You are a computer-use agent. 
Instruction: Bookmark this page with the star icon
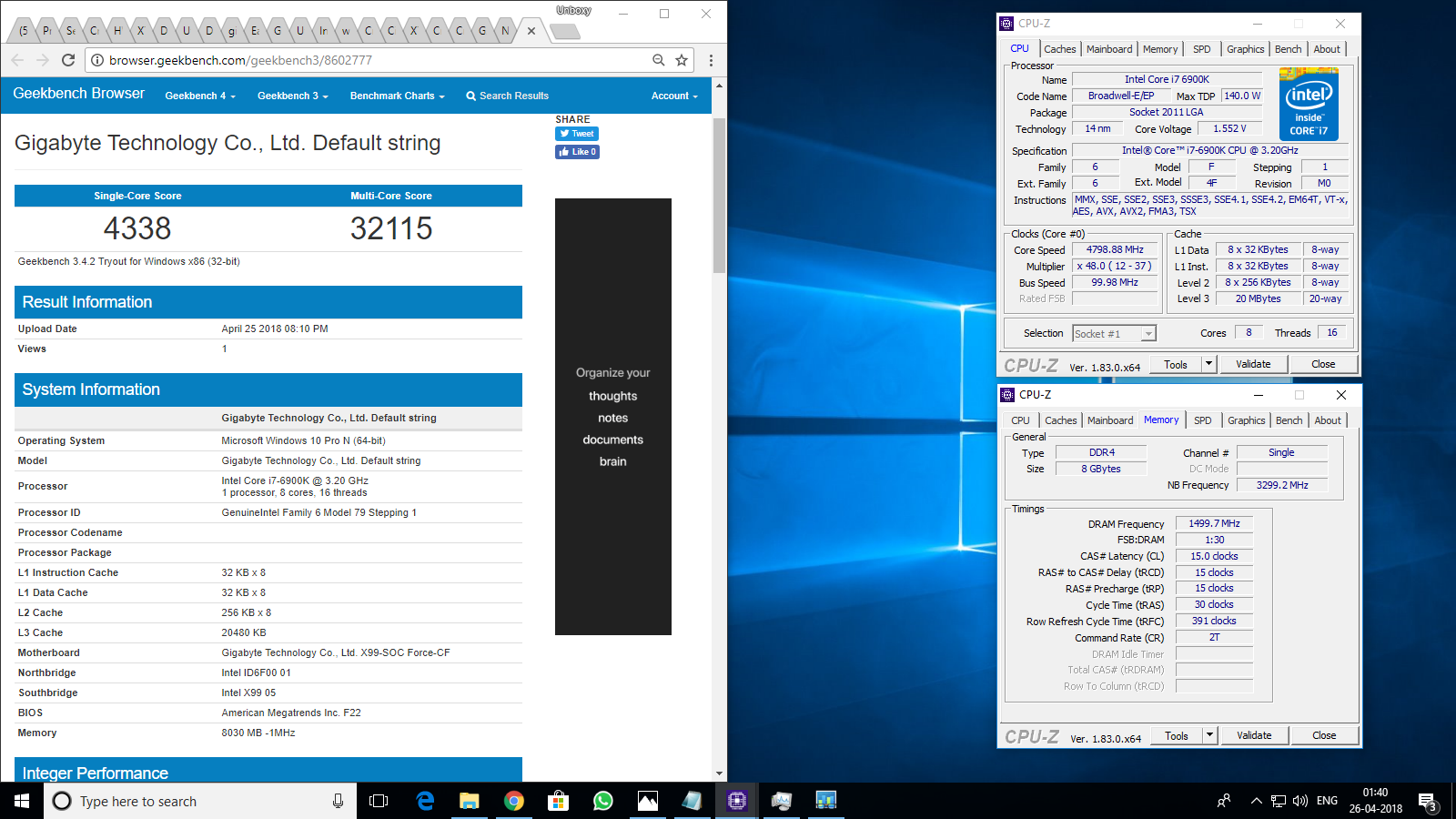pyautogui.click(x=682, y=60)
